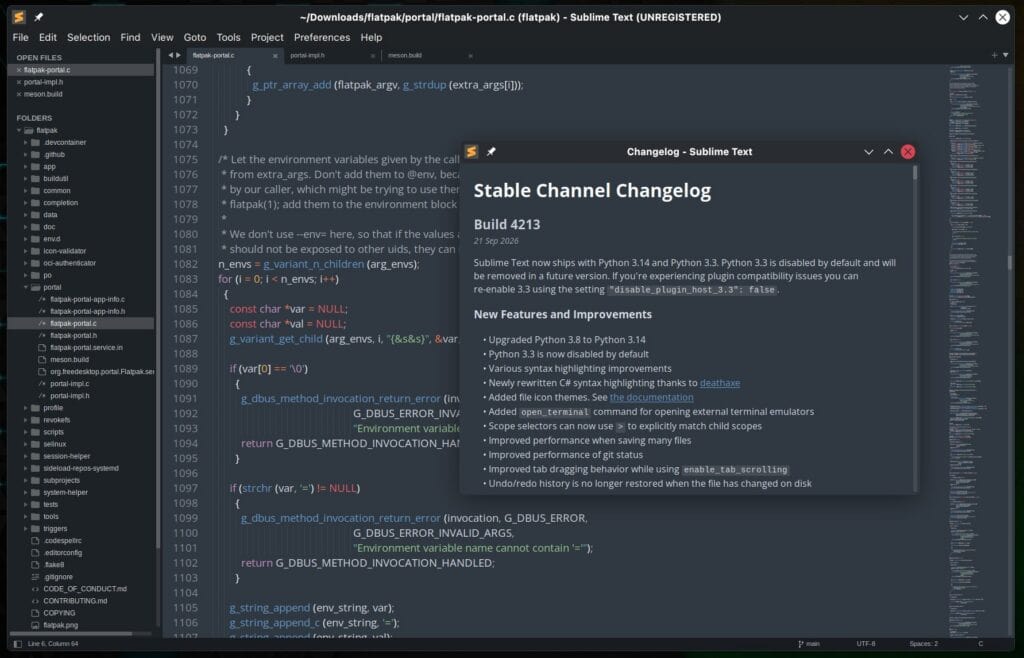Viewport: 1024px width, 658px height.
Task: Expand the app folder
Action: pyautogui.click(x=26, y=166)
